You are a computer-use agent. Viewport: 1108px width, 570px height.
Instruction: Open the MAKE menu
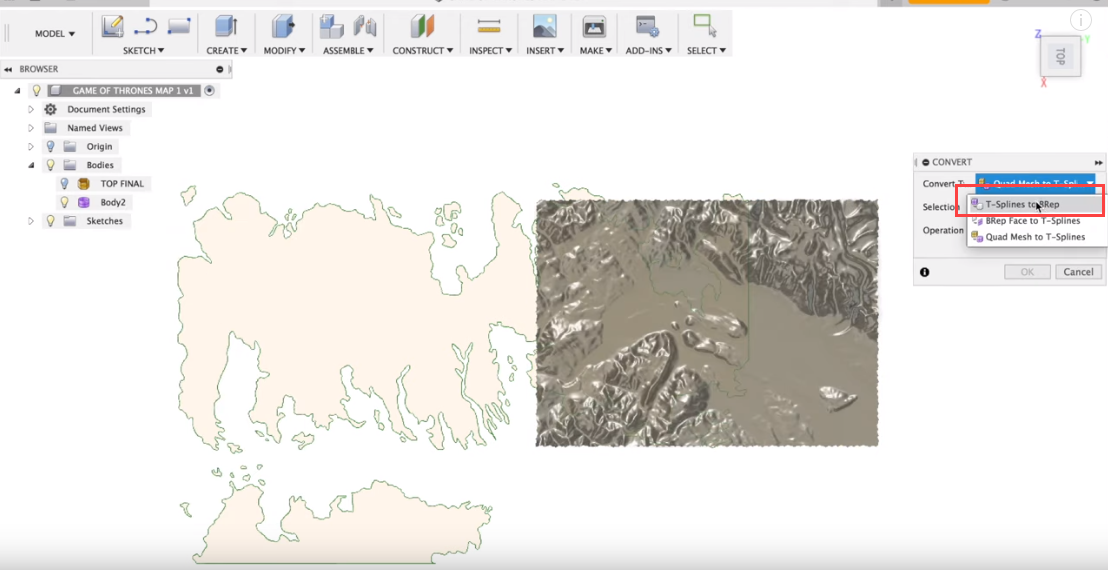click(596, 51)
